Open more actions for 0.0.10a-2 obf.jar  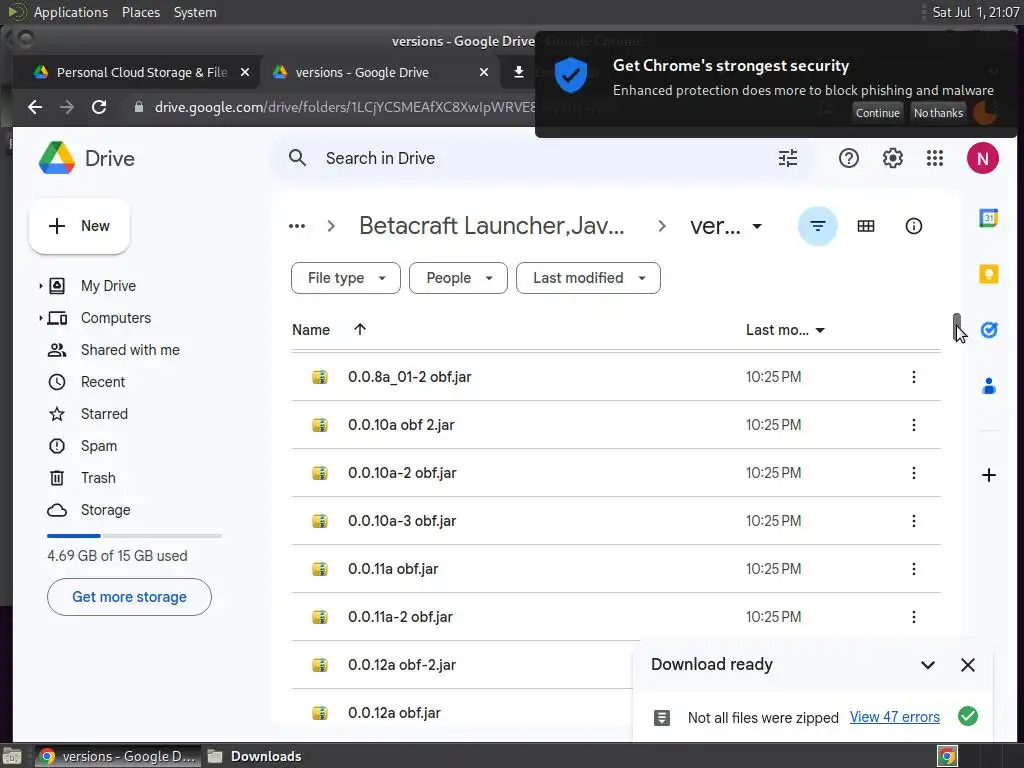click(913, 473)
